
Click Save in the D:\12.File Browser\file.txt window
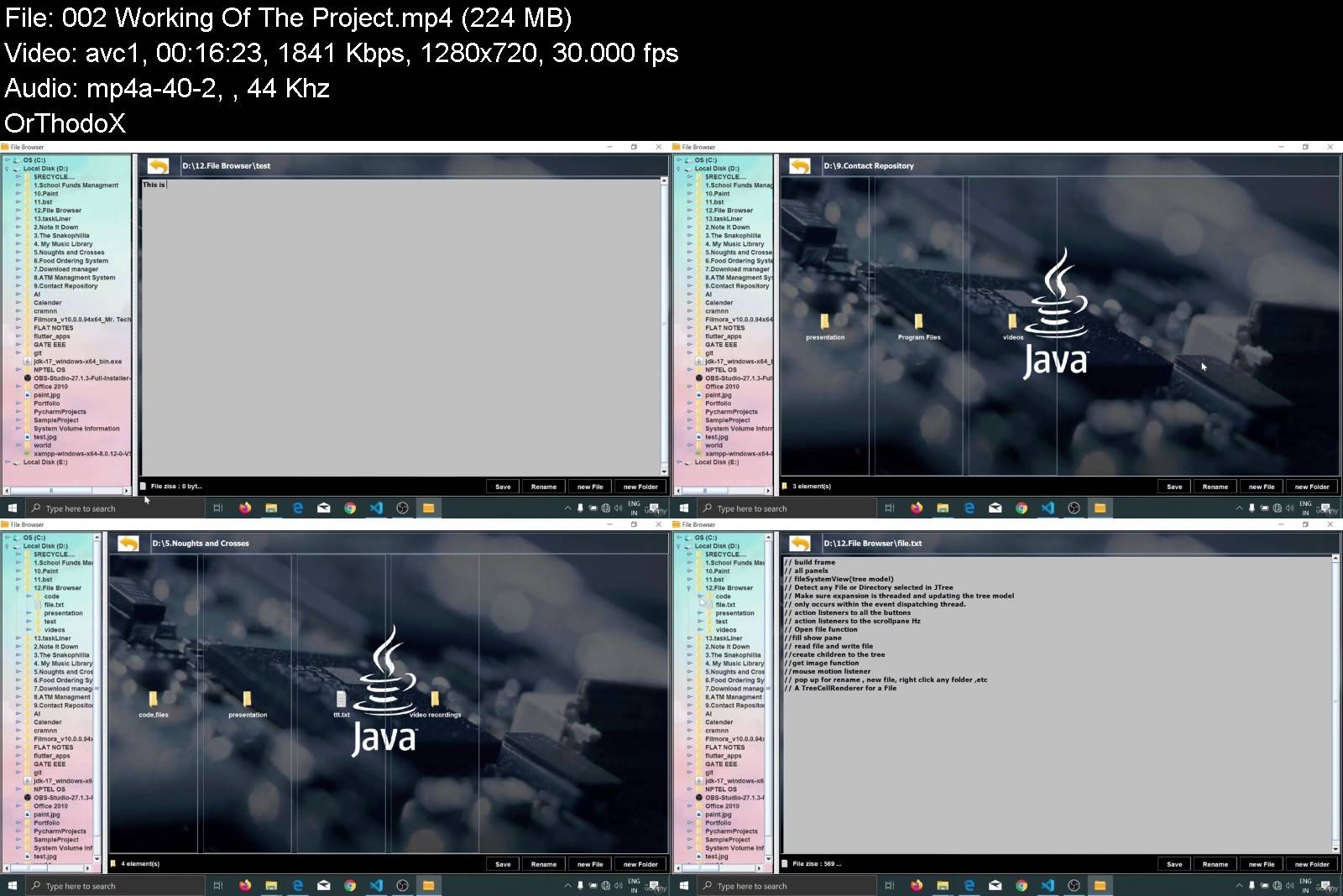pos(1174,864)
